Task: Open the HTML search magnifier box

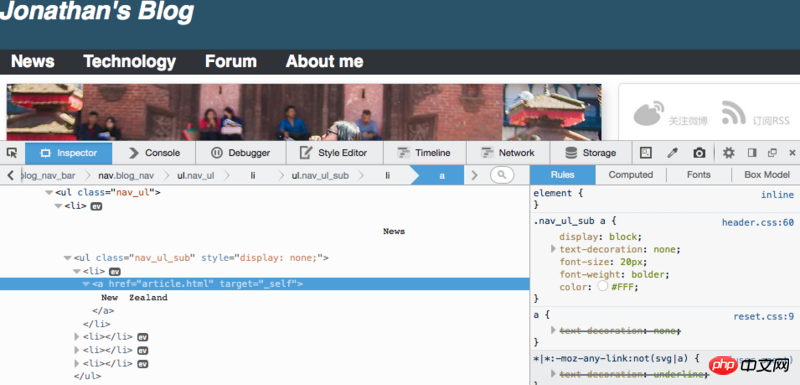Action: [502, 175]
